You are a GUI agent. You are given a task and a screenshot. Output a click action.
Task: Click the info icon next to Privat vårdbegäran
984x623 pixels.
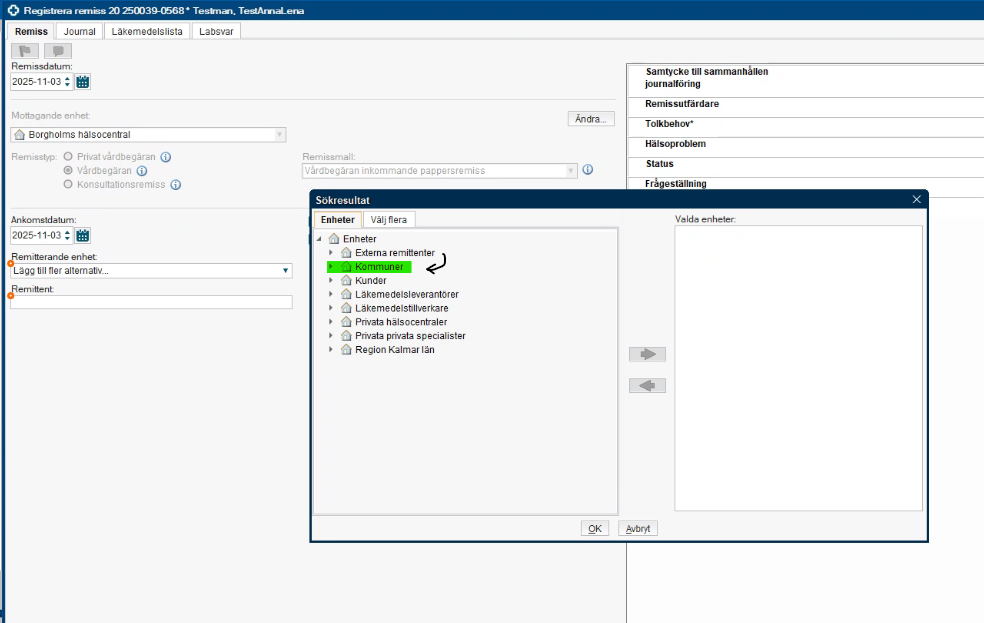tap(166, 157)
